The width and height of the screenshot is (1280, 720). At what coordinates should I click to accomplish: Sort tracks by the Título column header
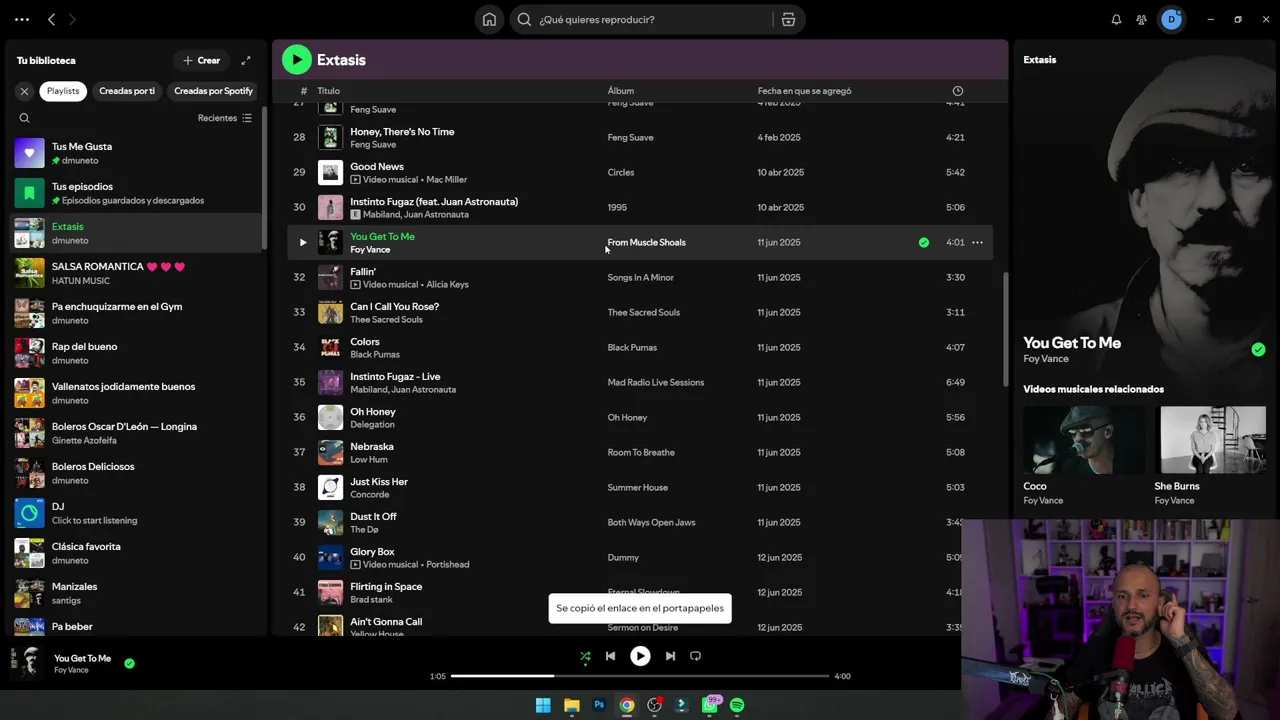pos(328,91)
